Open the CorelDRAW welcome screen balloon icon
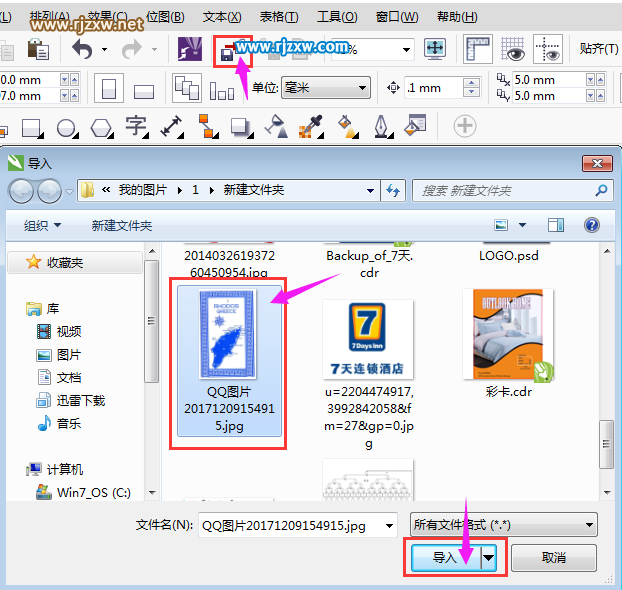 click(x=190, y=49)
